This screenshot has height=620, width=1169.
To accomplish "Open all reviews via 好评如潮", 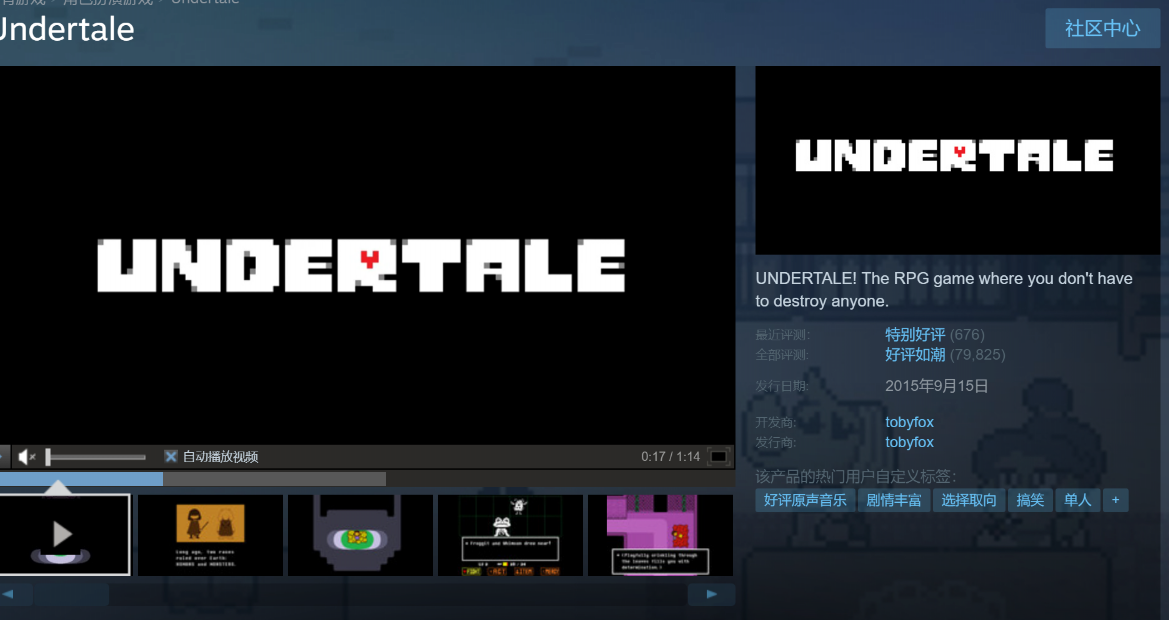I will click(915, 355).
